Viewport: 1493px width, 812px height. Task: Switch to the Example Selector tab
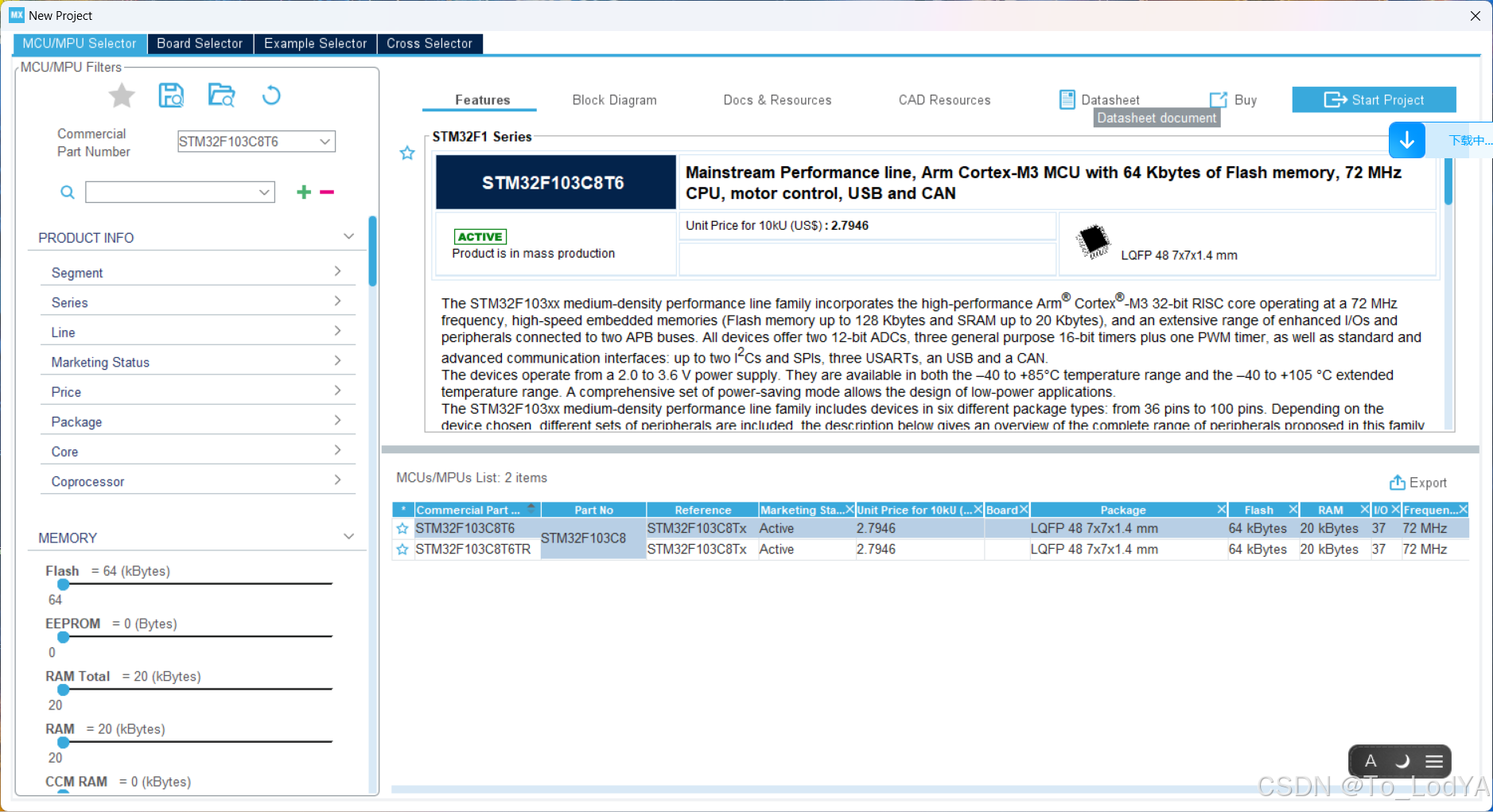tap(316, 44)
